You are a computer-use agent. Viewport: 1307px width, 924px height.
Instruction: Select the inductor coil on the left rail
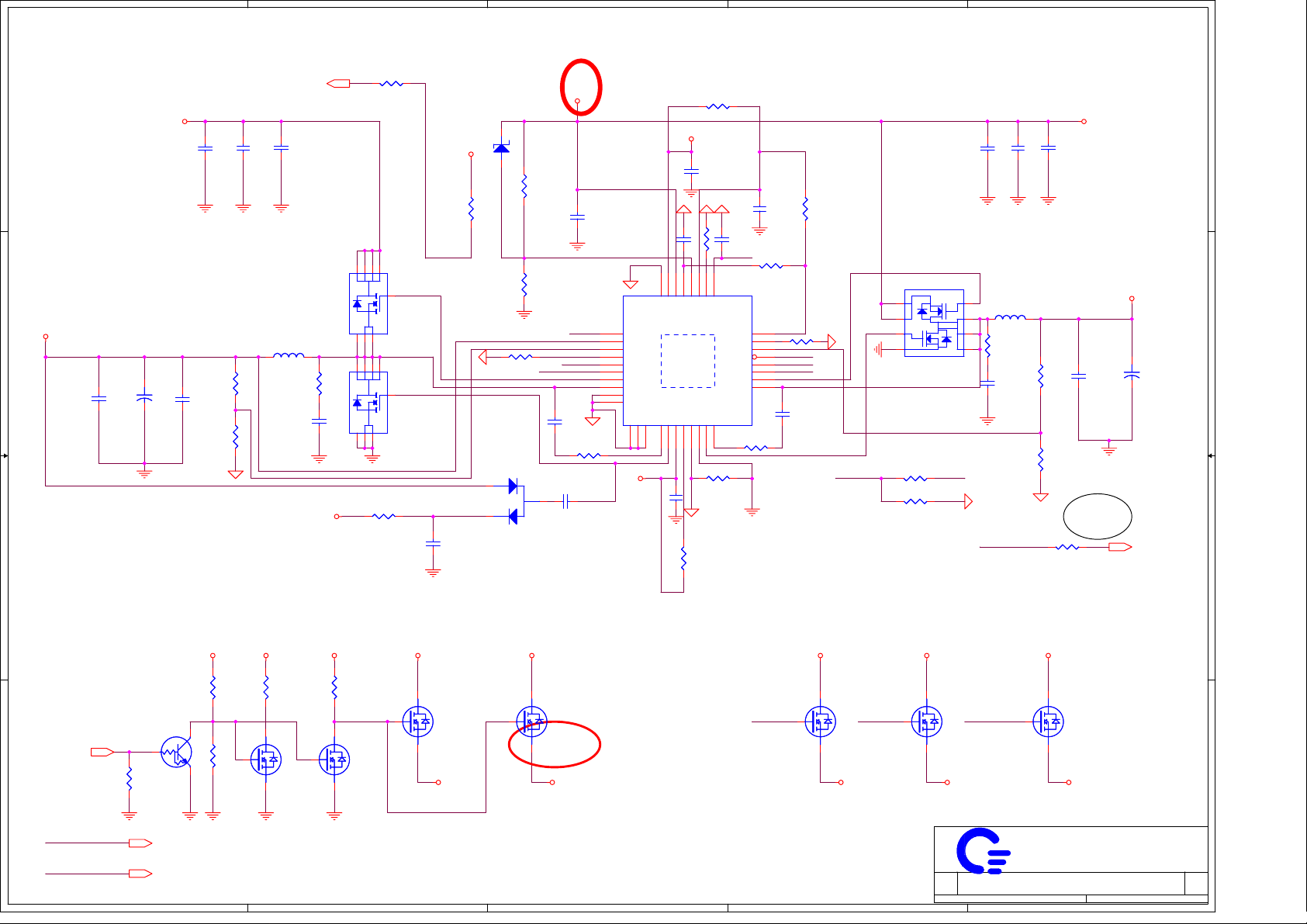289,355
